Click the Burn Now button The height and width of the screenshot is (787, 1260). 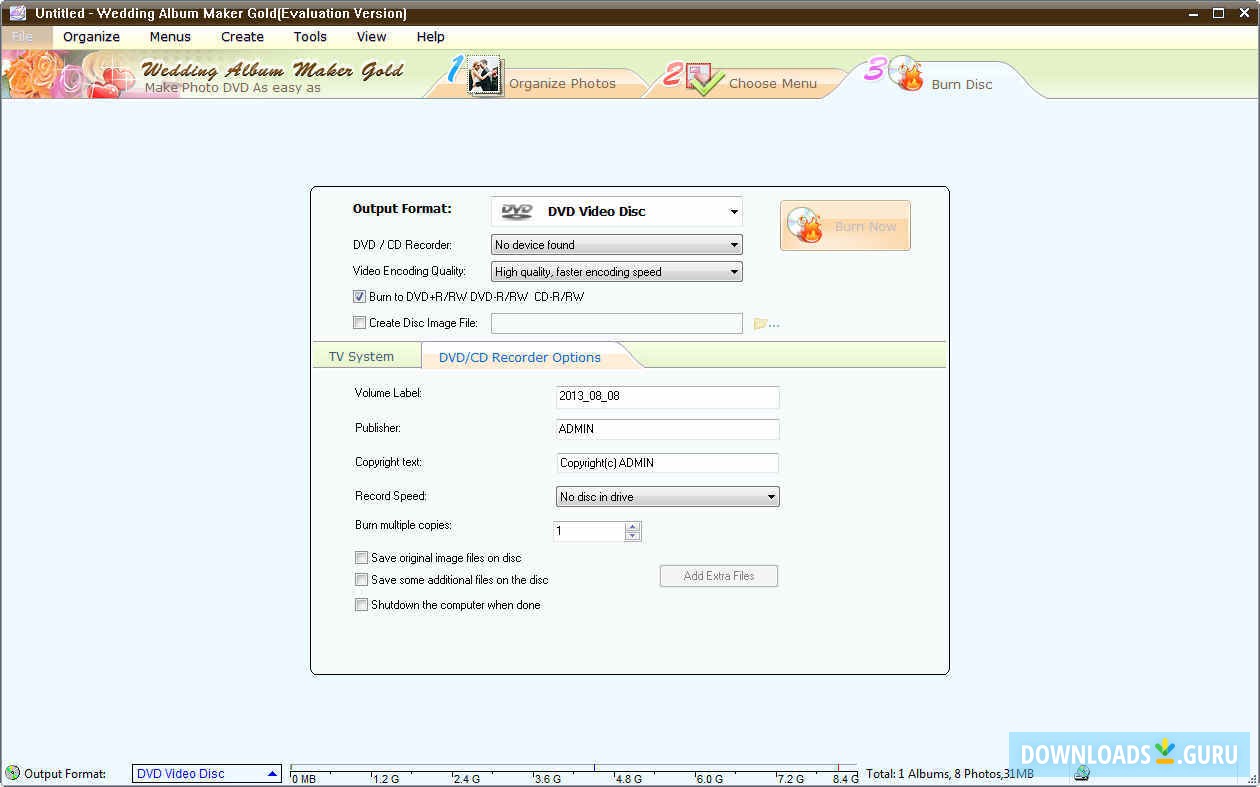pos(845,225)
